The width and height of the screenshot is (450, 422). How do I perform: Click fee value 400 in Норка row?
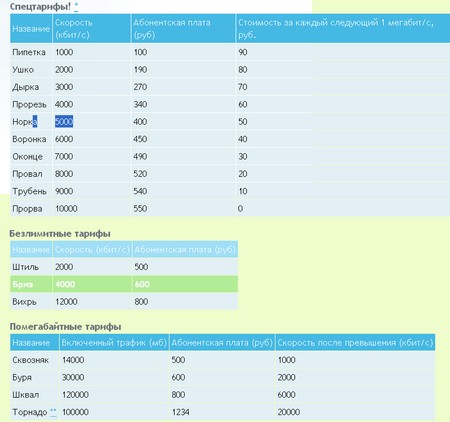(140, 122)
